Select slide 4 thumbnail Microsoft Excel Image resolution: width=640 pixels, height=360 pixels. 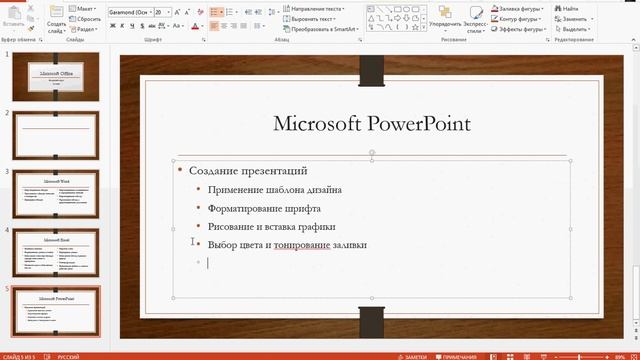[x=56, y=253]
